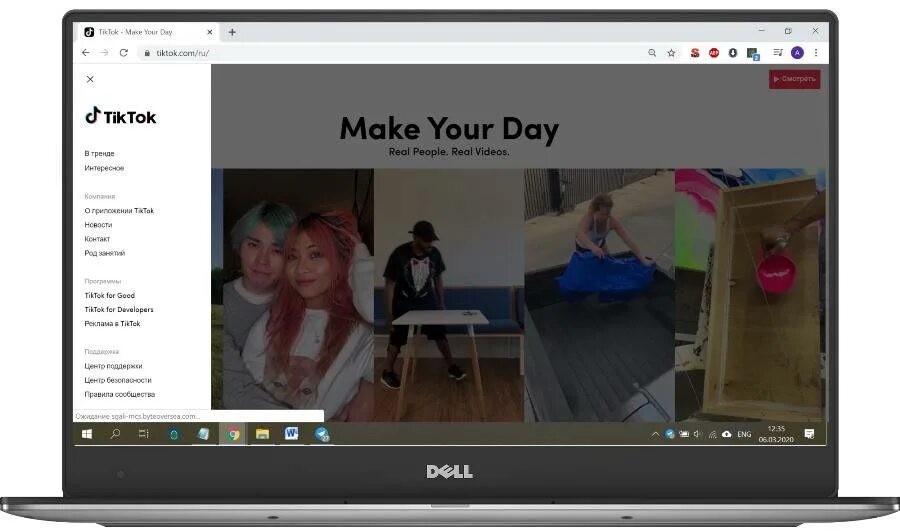The width and height of the screenshot is (900, 531).
Task: Open the Род занятий link
Action: 104,253
